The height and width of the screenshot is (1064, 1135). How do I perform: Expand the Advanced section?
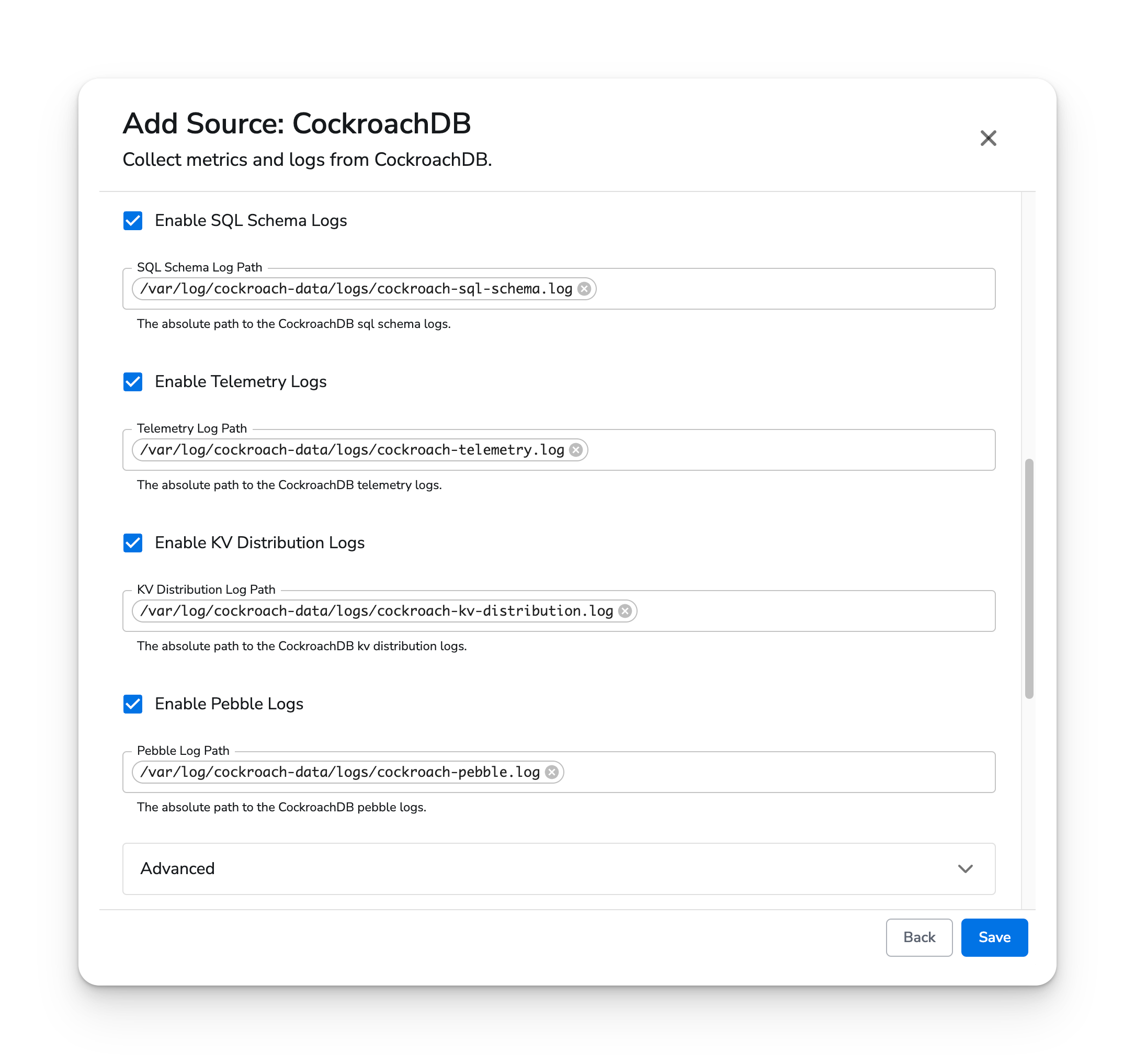559,869
